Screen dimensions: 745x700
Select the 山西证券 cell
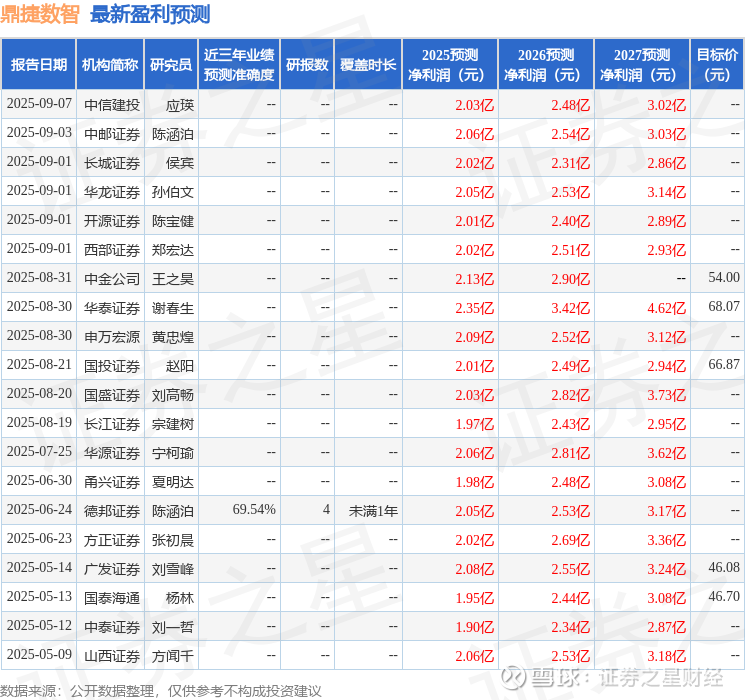[112, 656]
